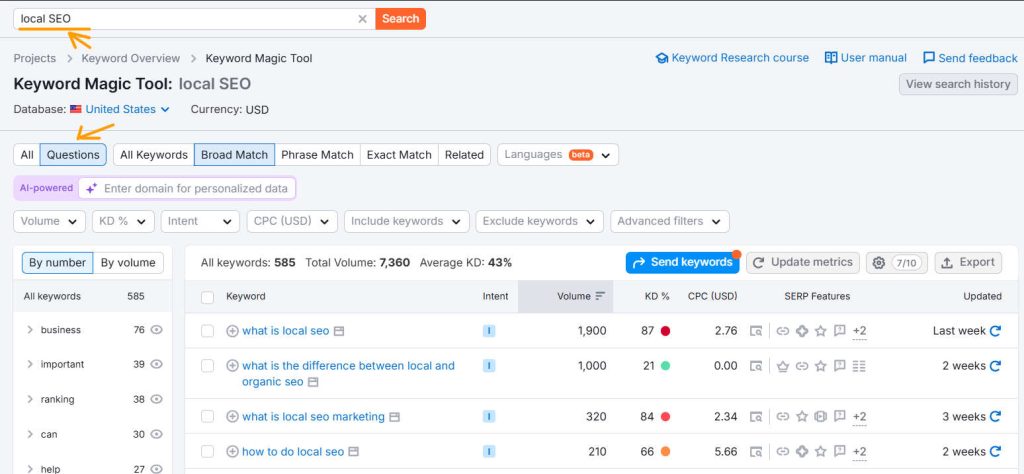Toggle the eye icon for ranking group
Image resolution: width=1024 pixels, height=474 pixels.
point(156,399)
